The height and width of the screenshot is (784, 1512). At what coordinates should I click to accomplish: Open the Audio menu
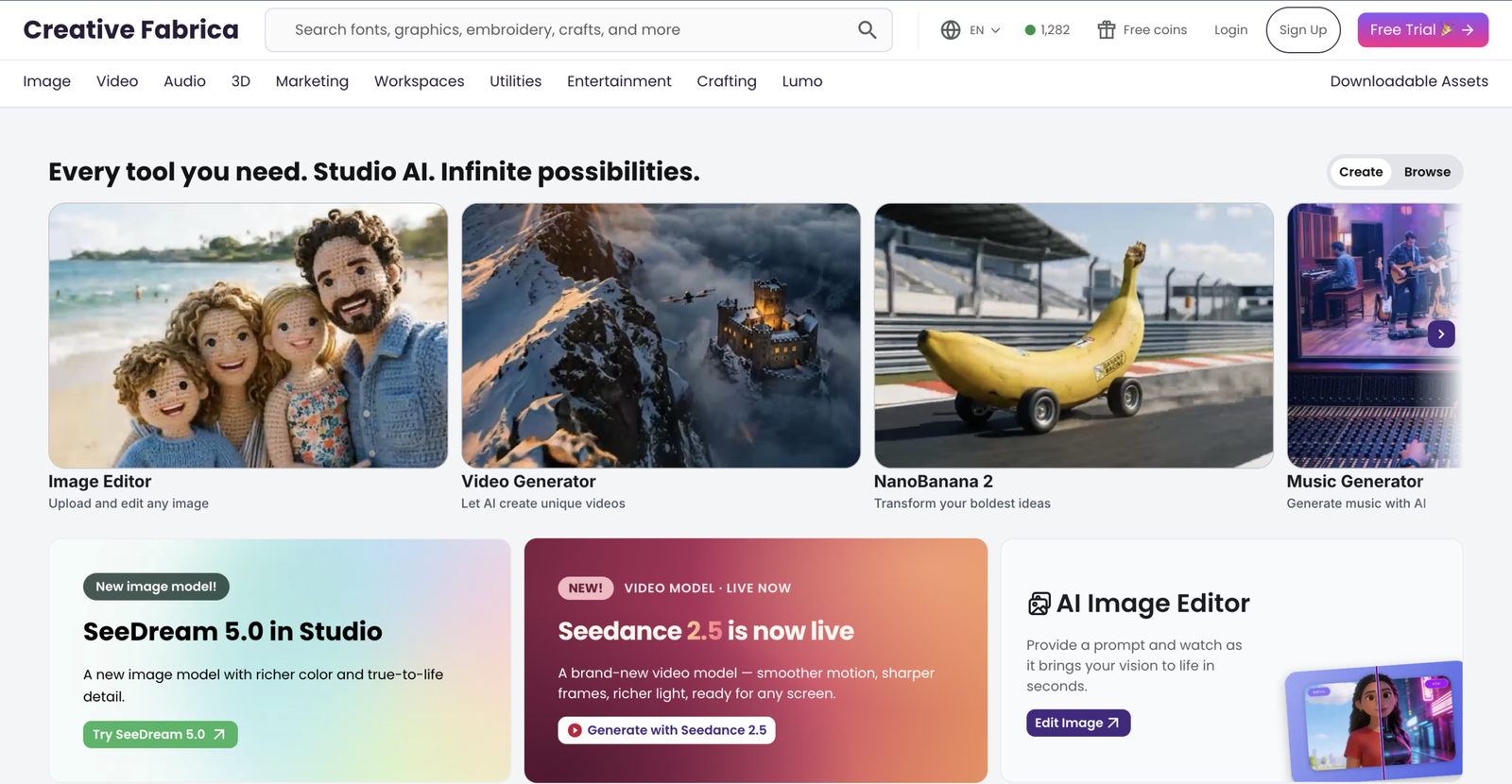click(x=184, y=81)
